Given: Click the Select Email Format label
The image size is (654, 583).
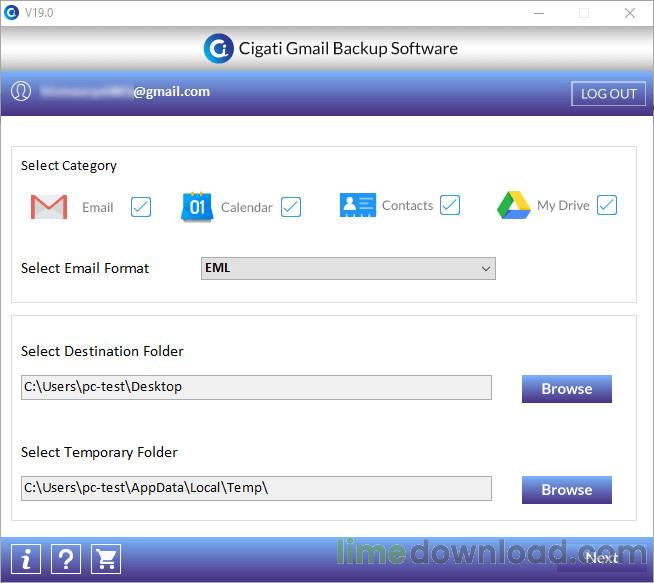Looking at the screenshot, I should click(85, 268).
